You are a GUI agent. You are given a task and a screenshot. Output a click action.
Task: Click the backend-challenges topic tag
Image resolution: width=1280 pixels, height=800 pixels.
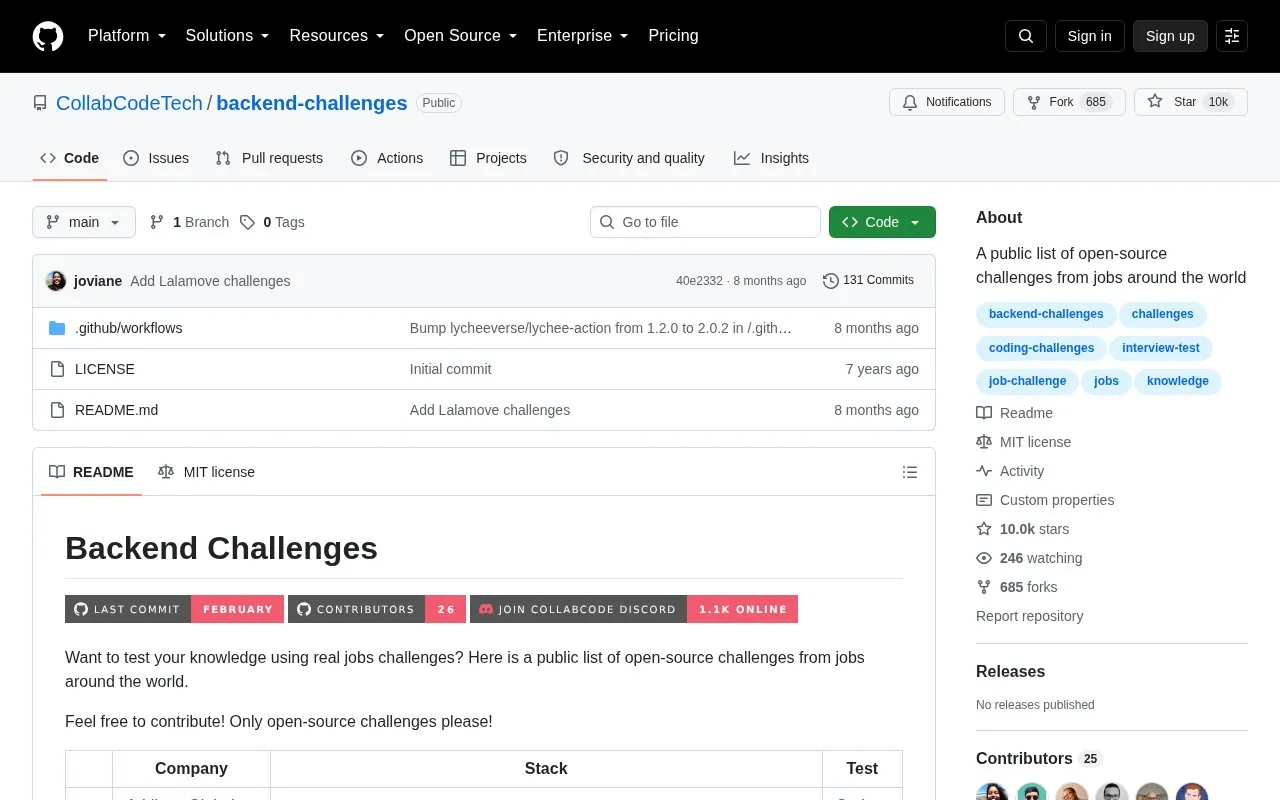pos(1046,314)
